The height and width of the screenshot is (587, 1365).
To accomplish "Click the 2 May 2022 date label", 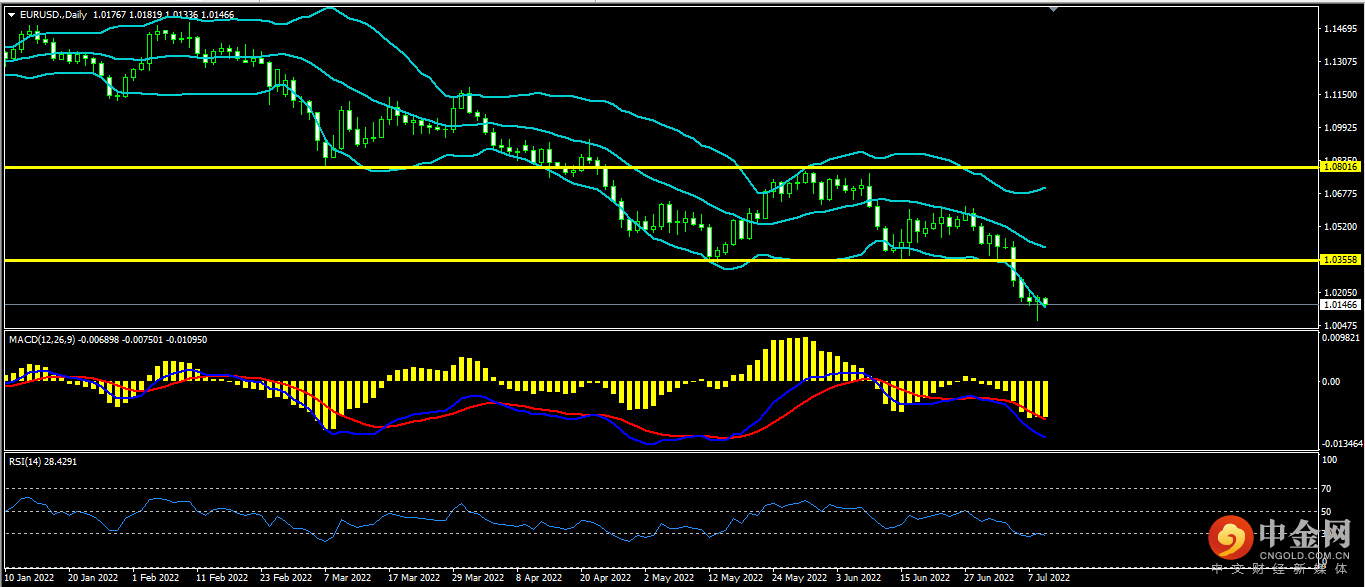I will pyautogui.click(x=668, y=577).
